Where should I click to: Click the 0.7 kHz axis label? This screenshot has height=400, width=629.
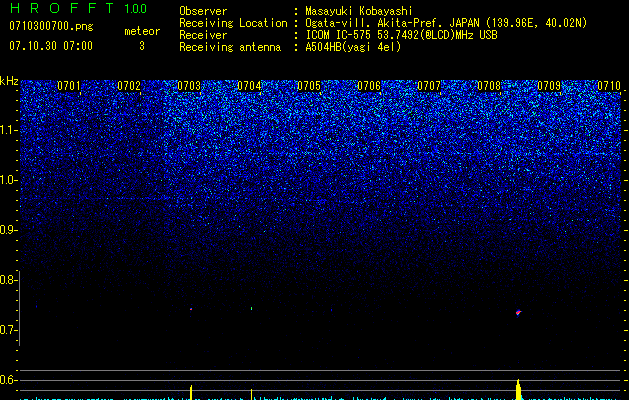pyautogui.click(x=7, y=330)
